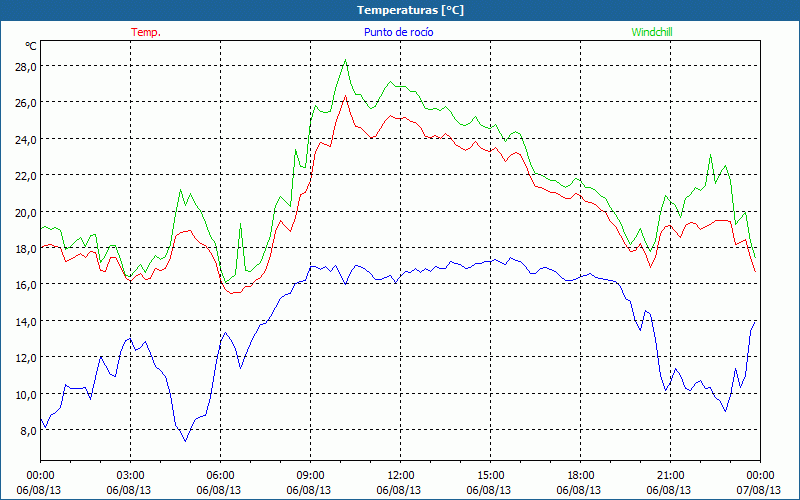Viewport: 800px width, 500px height.
Task: Click the Windchill legend label
Action: click(652, 32)
